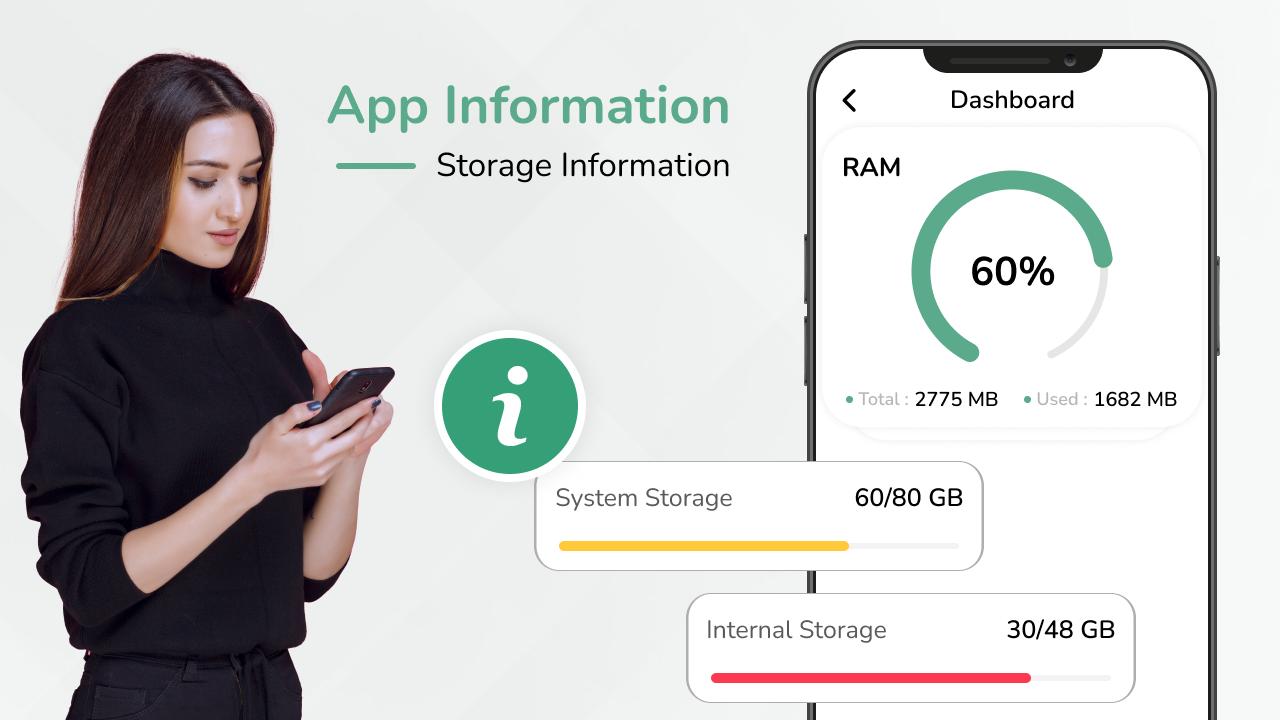
Task: Click the green dot beside Total
Action: click(x=849, y=400)
